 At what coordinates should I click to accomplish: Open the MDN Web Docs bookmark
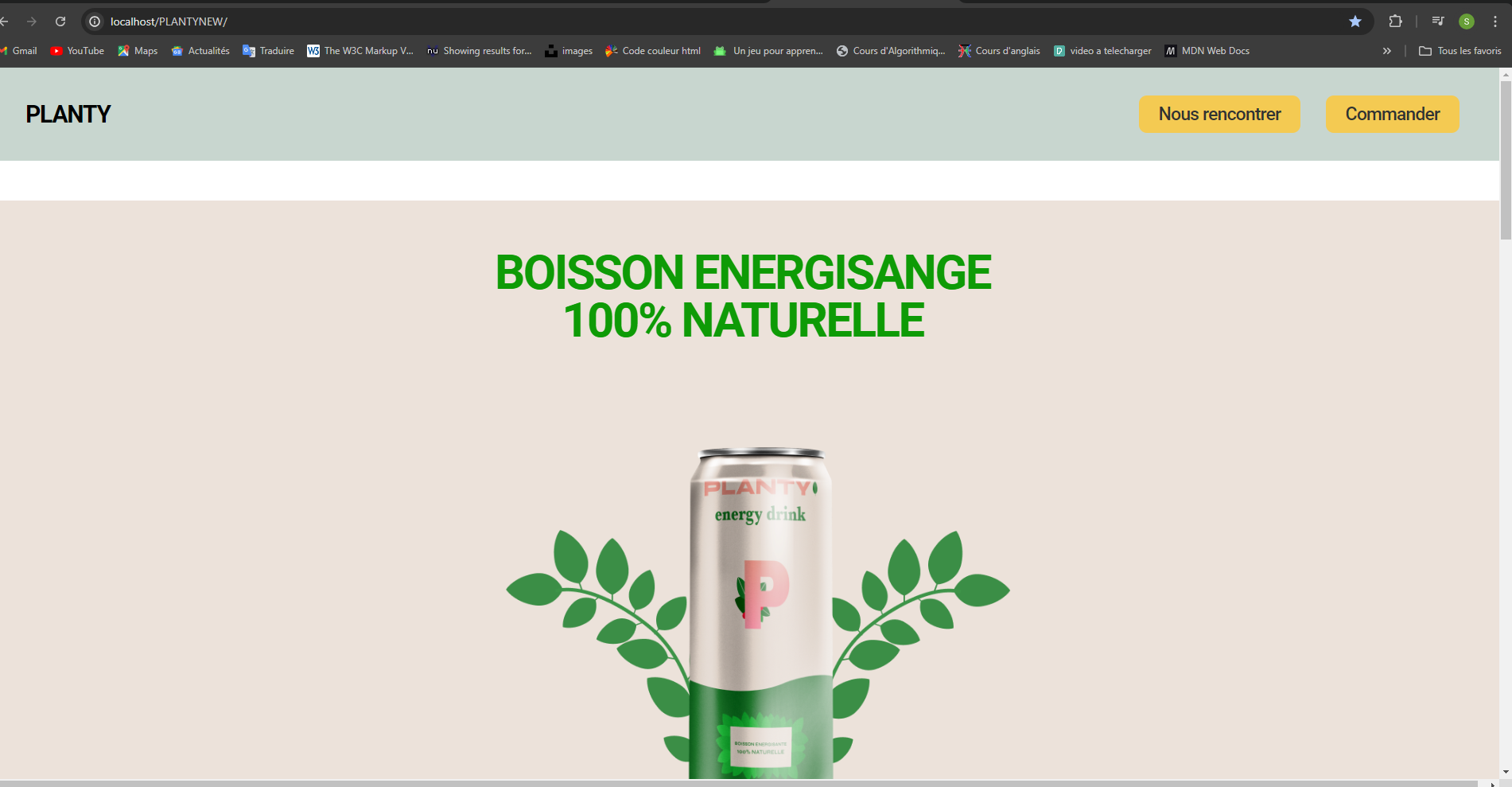(1207, 51)
